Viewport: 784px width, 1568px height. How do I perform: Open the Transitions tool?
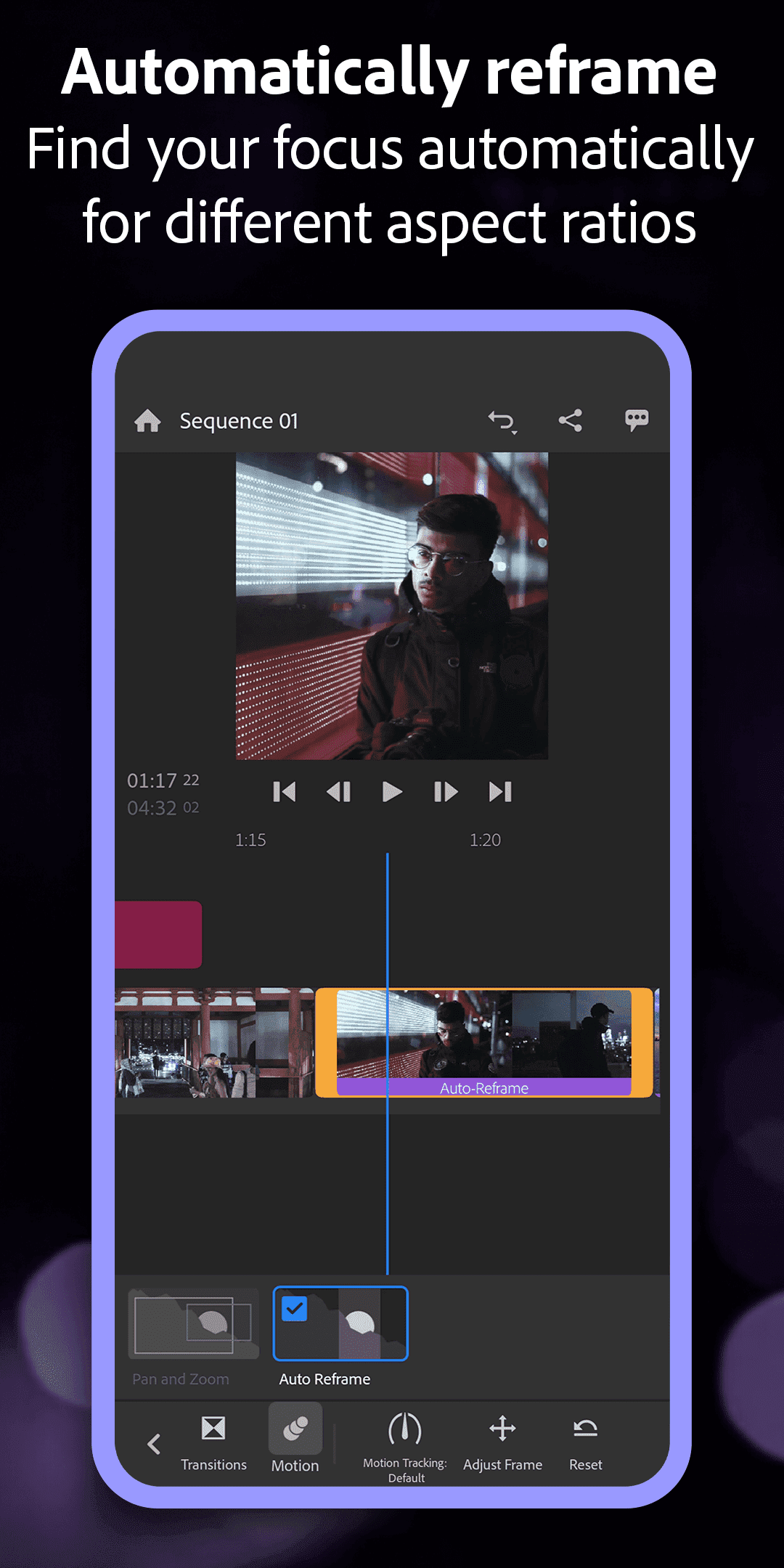coord(213,1443)
